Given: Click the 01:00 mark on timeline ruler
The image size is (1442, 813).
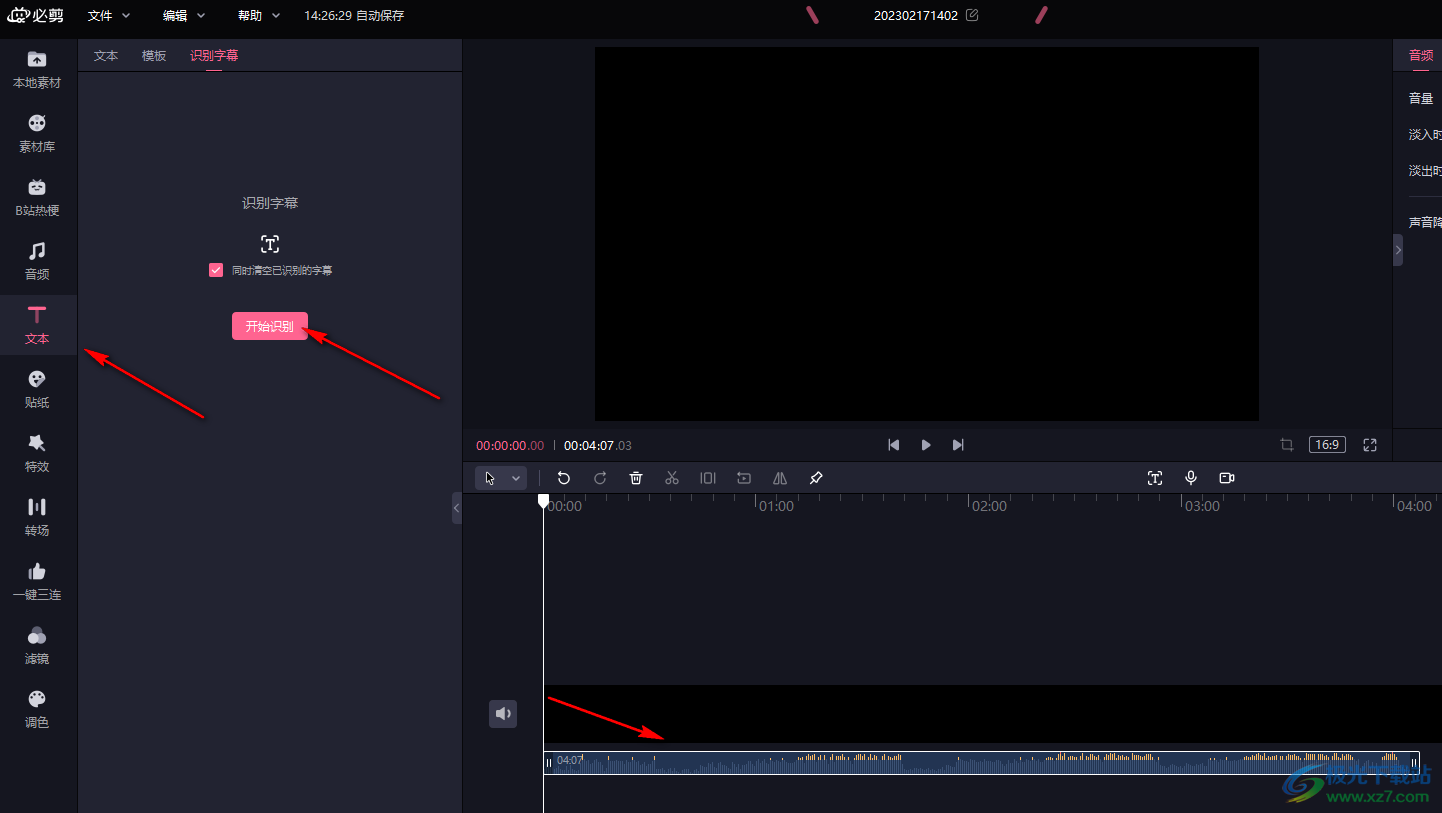Looking at the screenshot, I should pyautogui.click(x=776, y=506).
